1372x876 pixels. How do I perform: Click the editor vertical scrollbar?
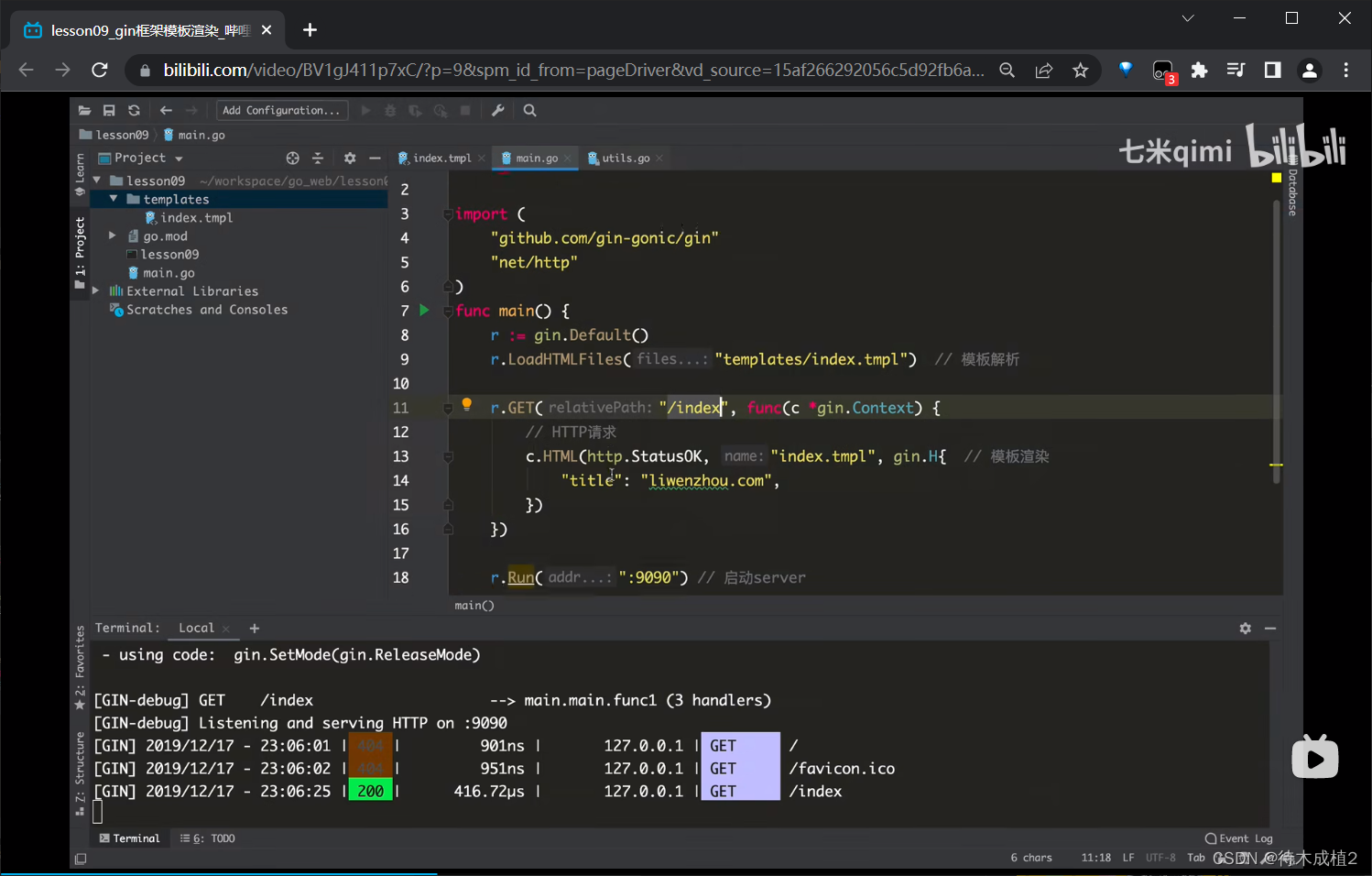tap(1277, 341)
